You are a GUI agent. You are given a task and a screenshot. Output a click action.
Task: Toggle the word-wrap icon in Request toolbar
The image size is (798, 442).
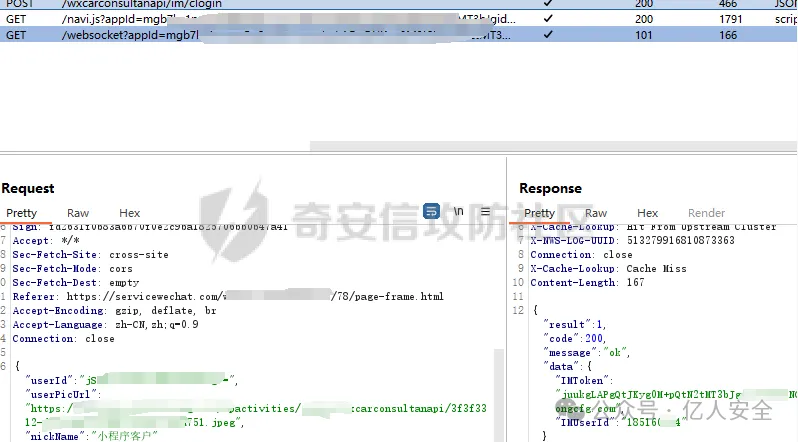pos(432,211)
